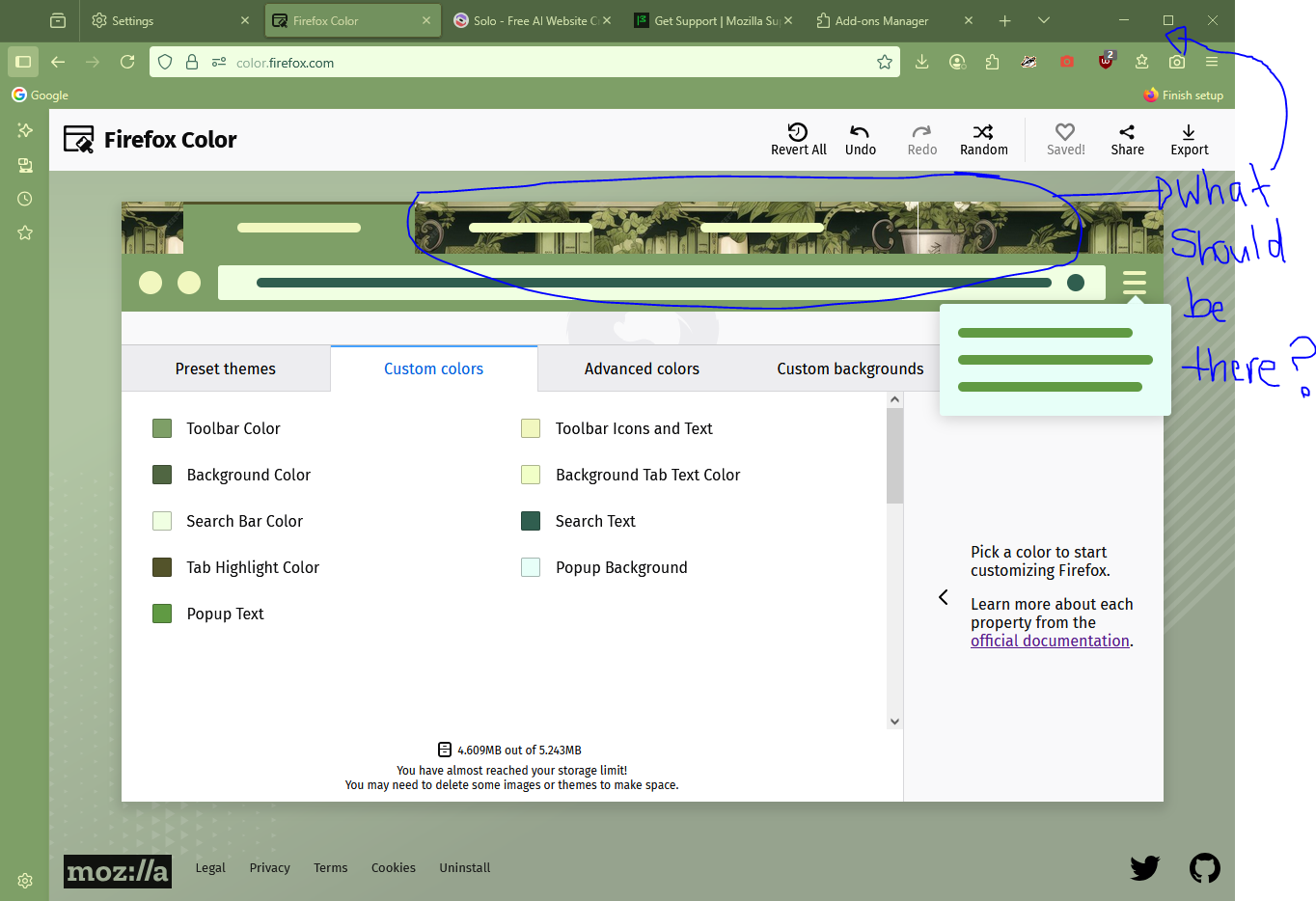Pick the Background Color swatch
Image resolution: width=1316 pixels, height=901 pixels.
coord(162,475)
